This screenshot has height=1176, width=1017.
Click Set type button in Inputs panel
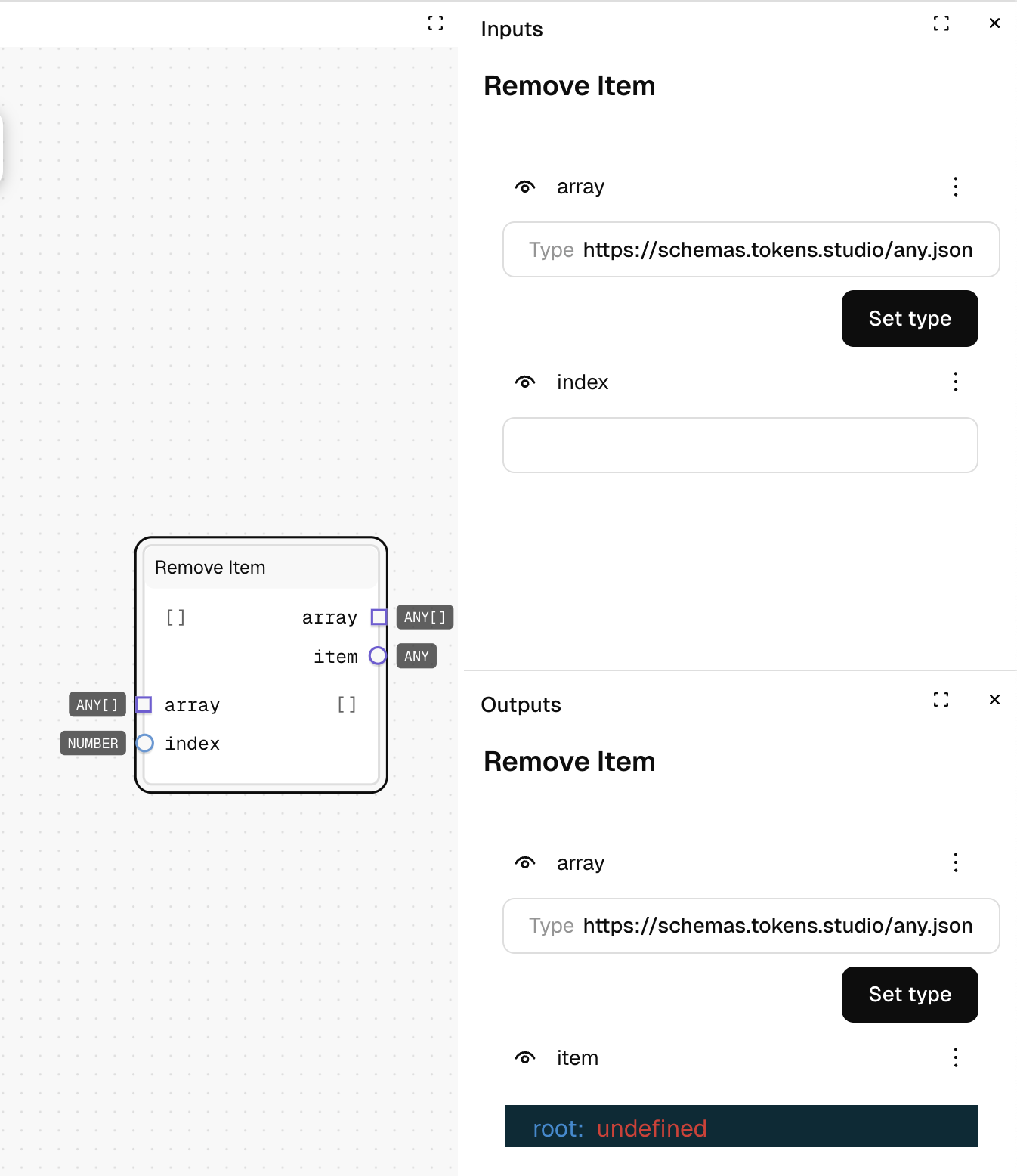pos(910,318)
